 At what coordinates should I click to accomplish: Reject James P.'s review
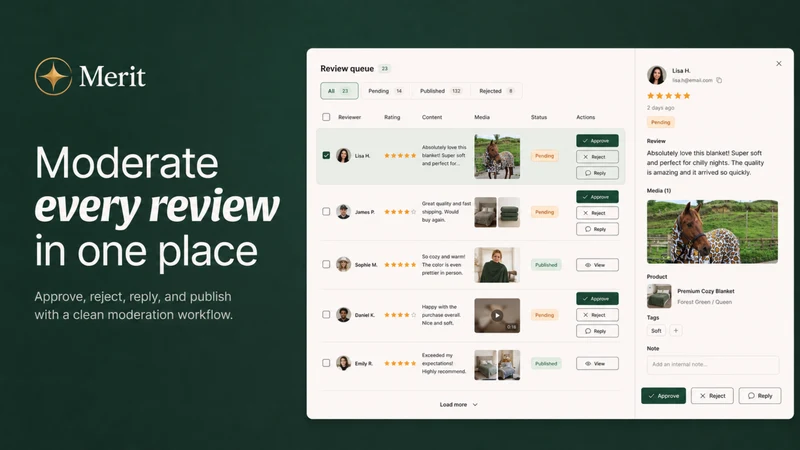click(597, 213)
